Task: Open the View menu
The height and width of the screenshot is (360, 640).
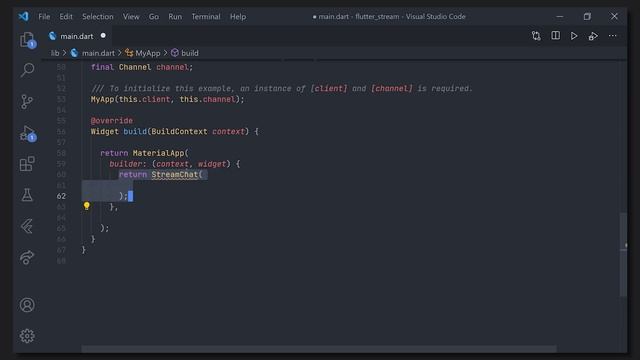Action: 131,17
